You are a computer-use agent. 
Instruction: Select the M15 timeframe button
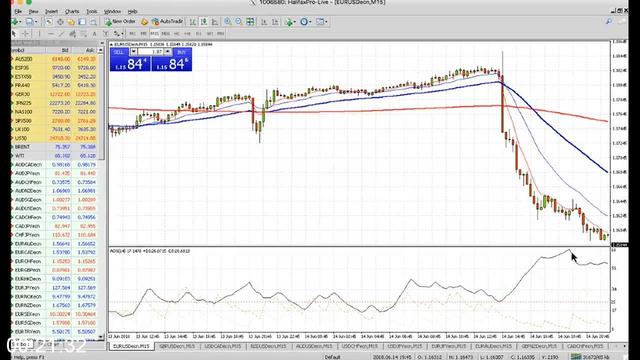click(155, 33)
